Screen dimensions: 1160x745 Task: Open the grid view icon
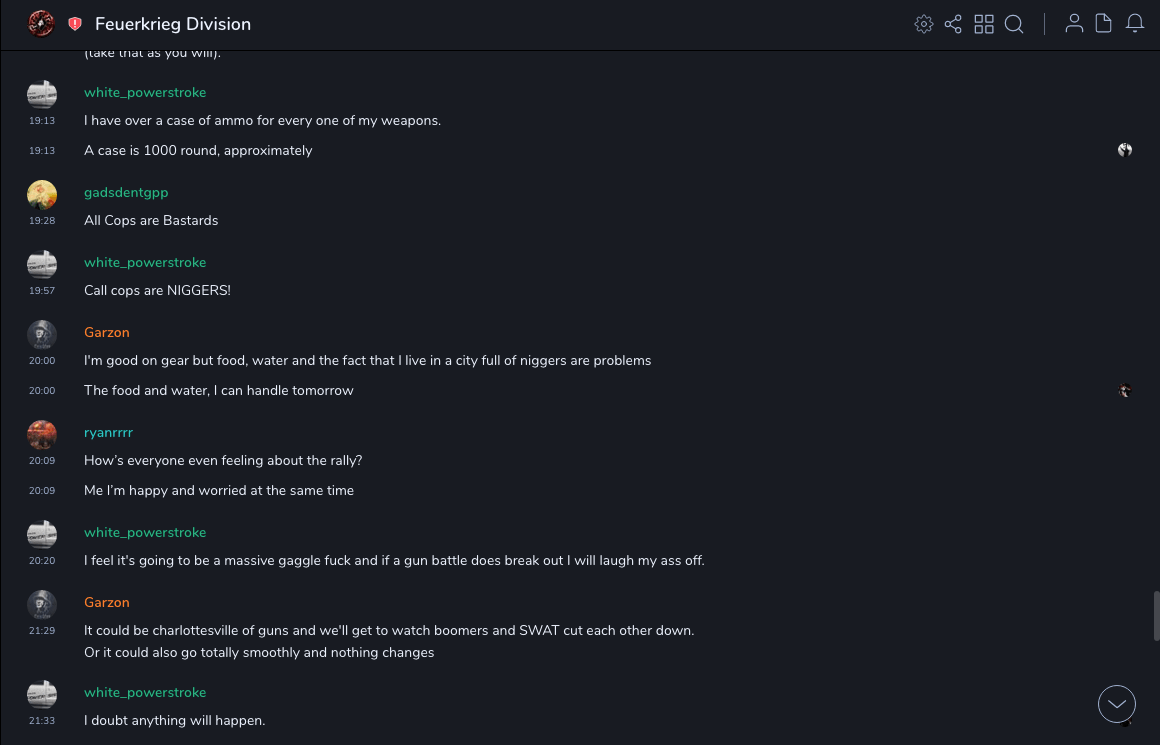(984, 24)
